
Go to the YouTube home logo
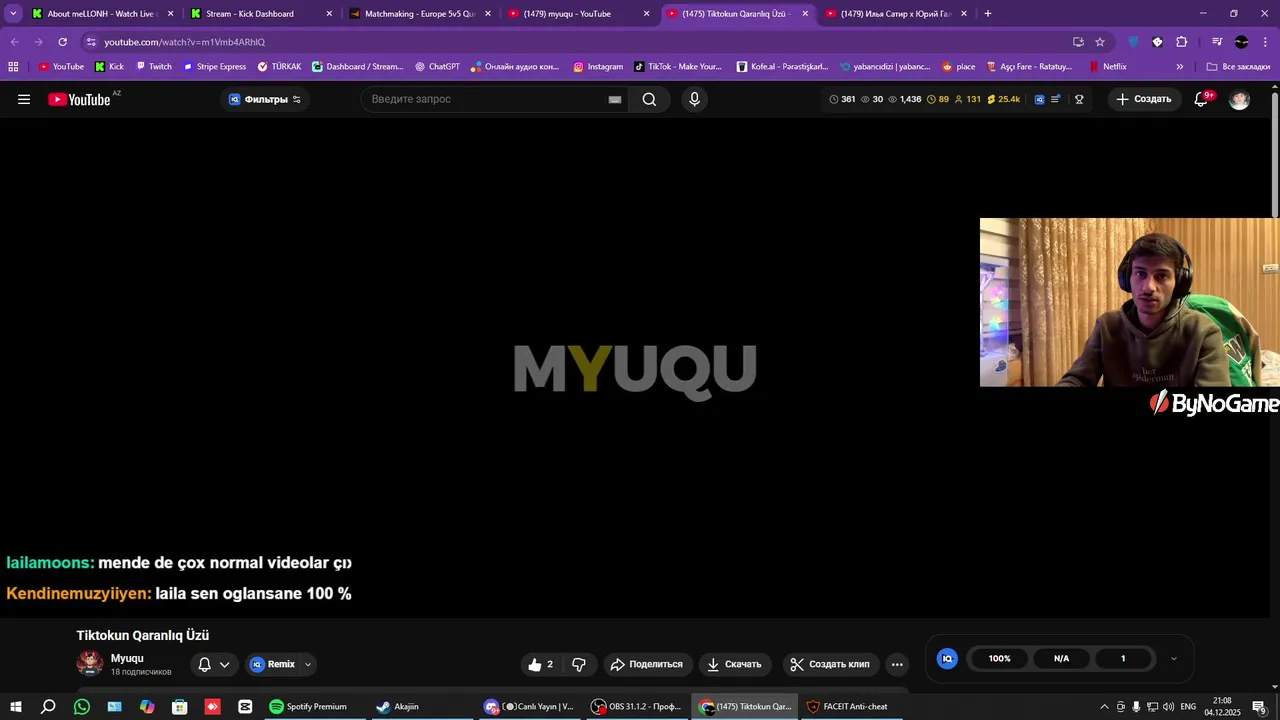coord(79,99)
